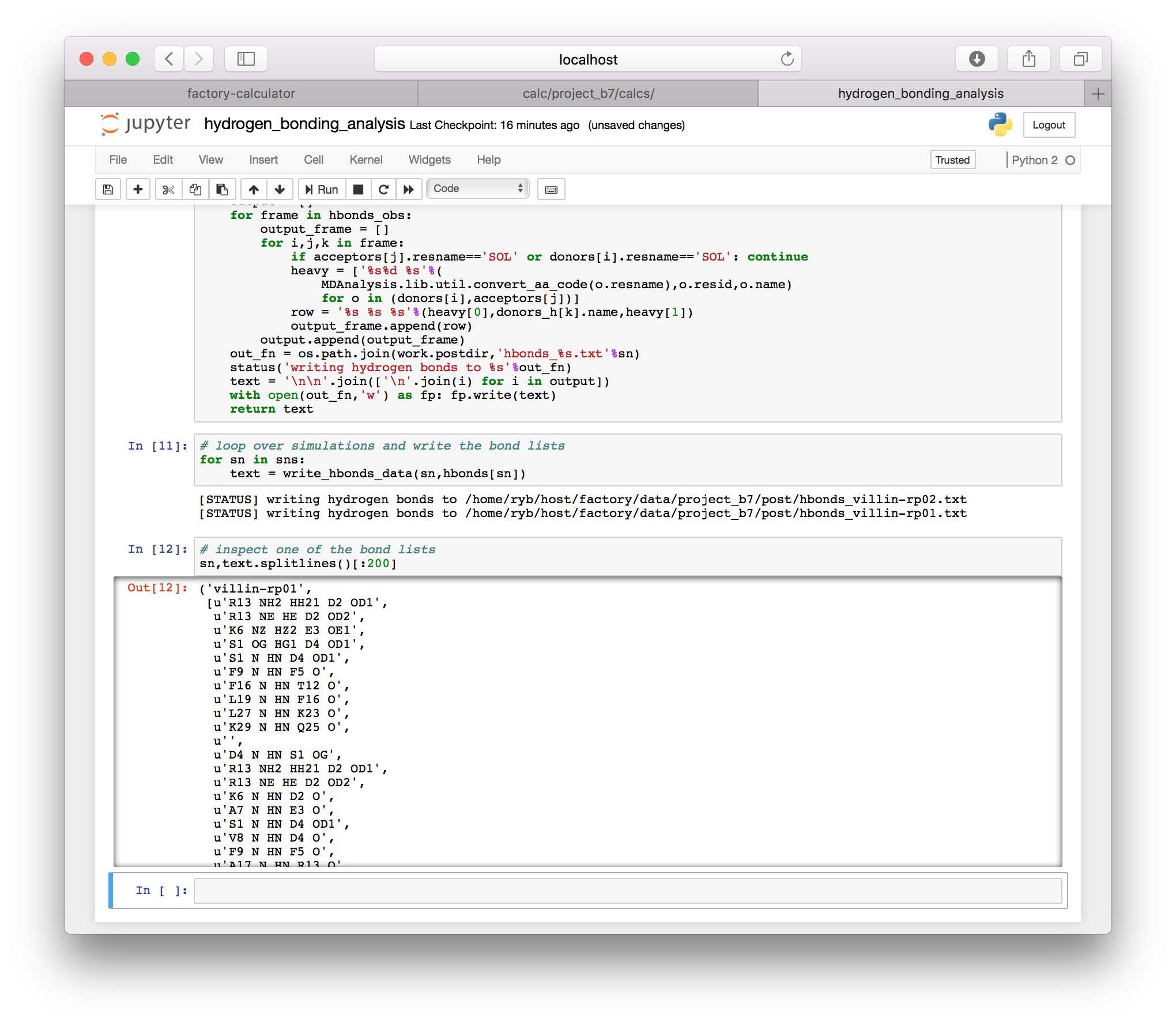Click the empty In [ ] input cell
The width and height of the screenshot is (1176, 1026).
628,891
